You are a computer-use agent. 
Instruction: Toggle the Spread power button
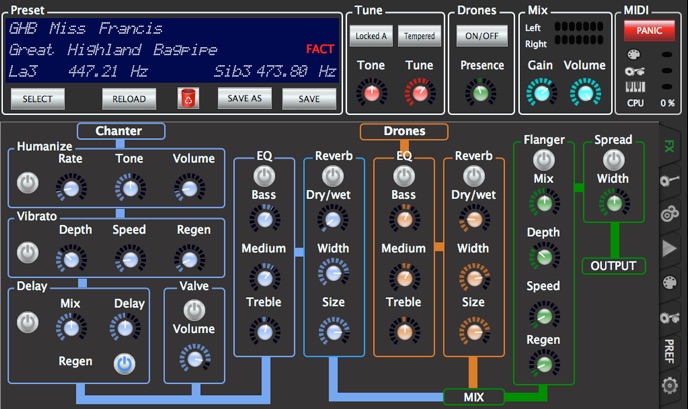(x=614, y=160)
